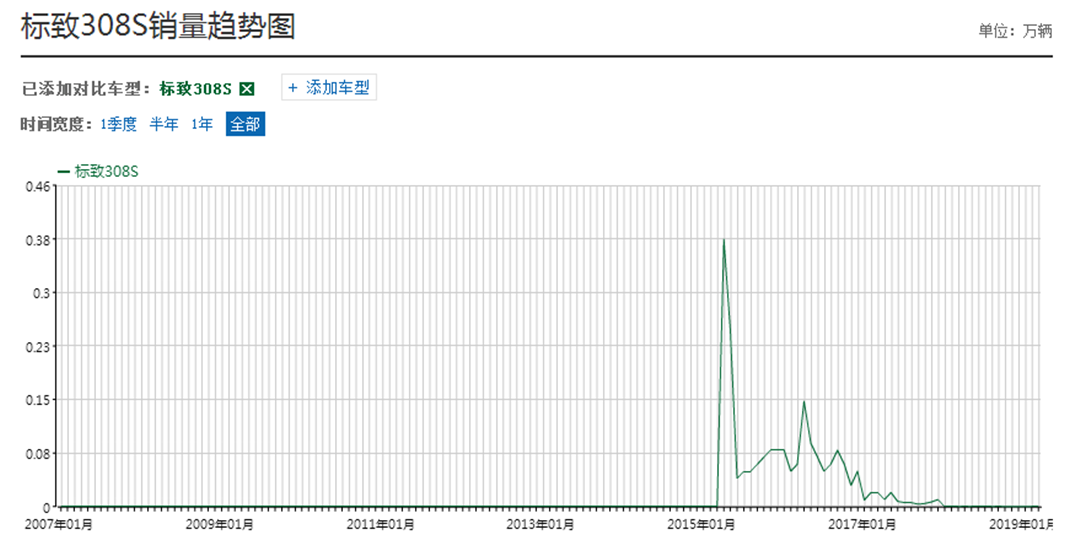
Task: Click the 标致308S销量趋势图 page title
Action: (158, 27)
